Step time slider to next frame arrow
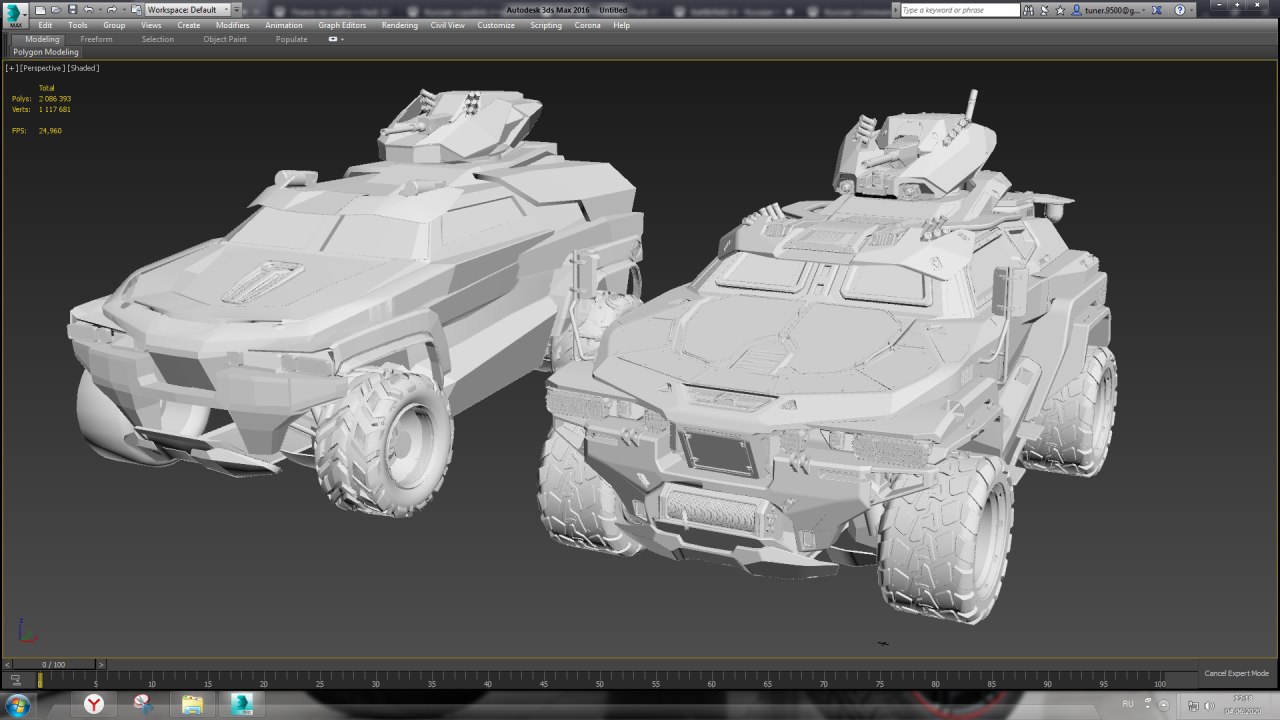This screenshot has height=720, width=1280. (100, 664)
